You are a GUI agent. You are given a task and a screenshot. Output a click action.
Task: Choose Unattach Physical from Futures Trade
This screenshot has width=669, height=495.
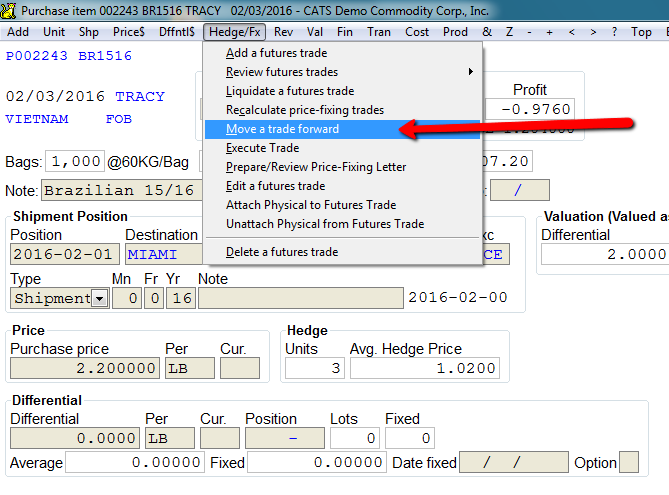pyautogui.click(x=343, y=224)
